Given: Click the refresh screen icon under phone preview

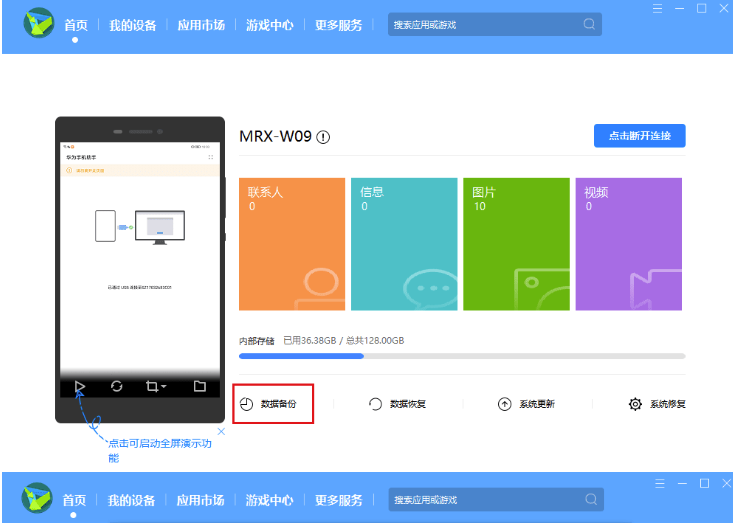Looking at the screenshot, I should (116, 386).
